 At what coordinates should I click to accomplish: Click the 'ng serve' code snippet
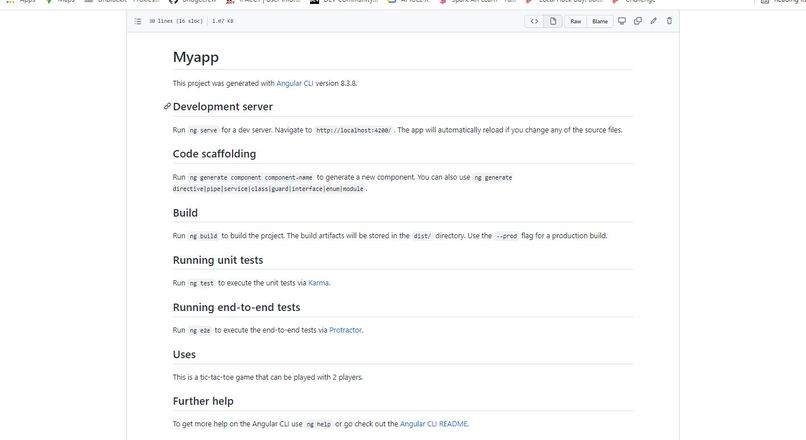(203, 131)
